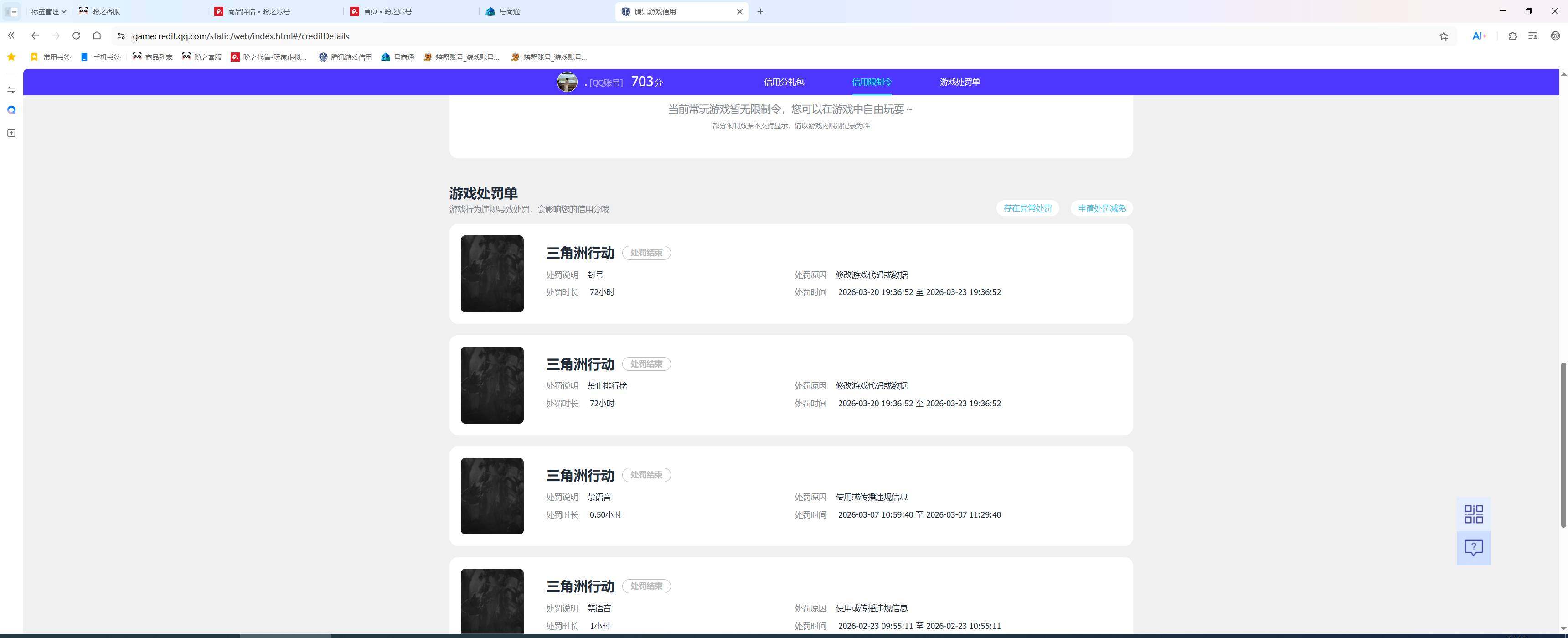Click the sidebar swap arrows icon
This screenshot has width=1568, height=638.
click(x=11, y=89)
